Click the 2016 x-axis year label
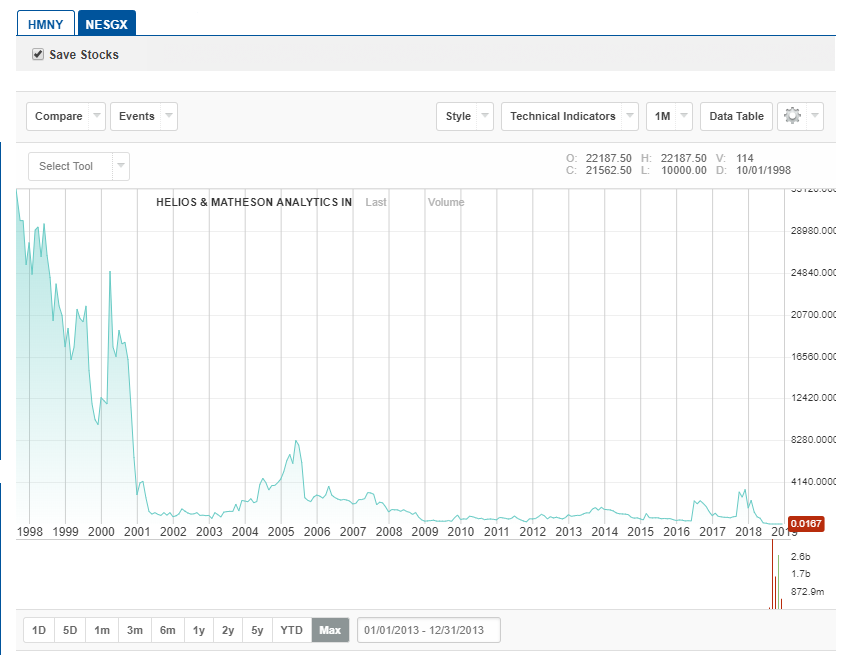This screenshot has height=655, width=851. click(677, 532)
